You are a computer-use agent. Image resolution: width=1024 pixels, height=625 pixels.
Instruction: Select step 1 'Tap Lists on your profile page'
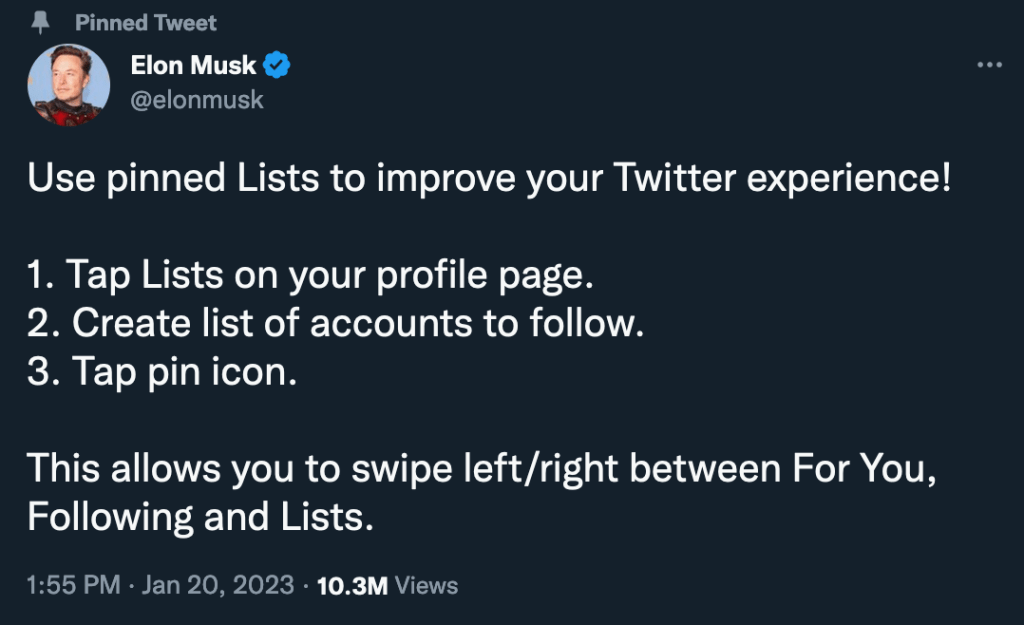point(311,275)
